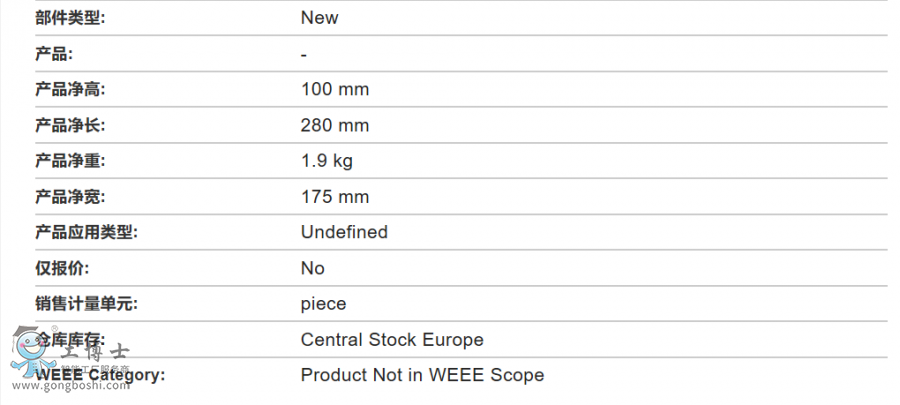Click the piece unit value
Viewport: 900px width, 405px height.
324,304
